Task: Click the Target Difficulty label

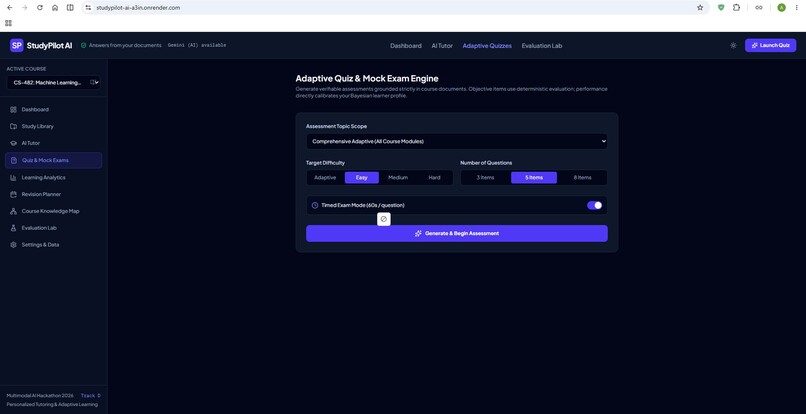Action: [325, 163]
